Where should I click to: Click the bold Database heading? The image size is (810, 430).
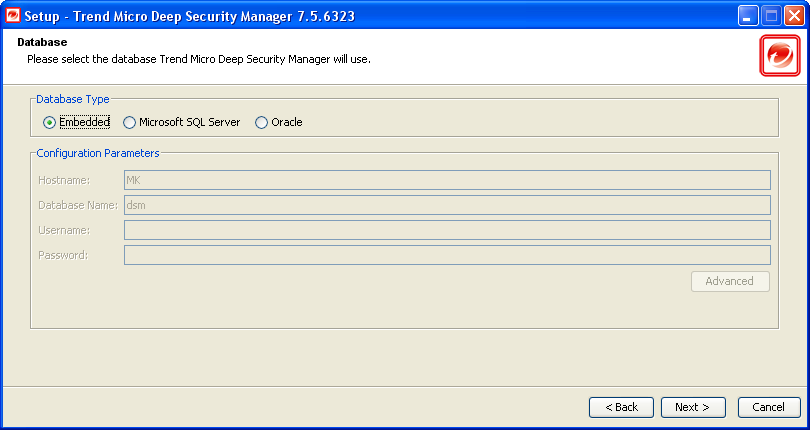42,43
